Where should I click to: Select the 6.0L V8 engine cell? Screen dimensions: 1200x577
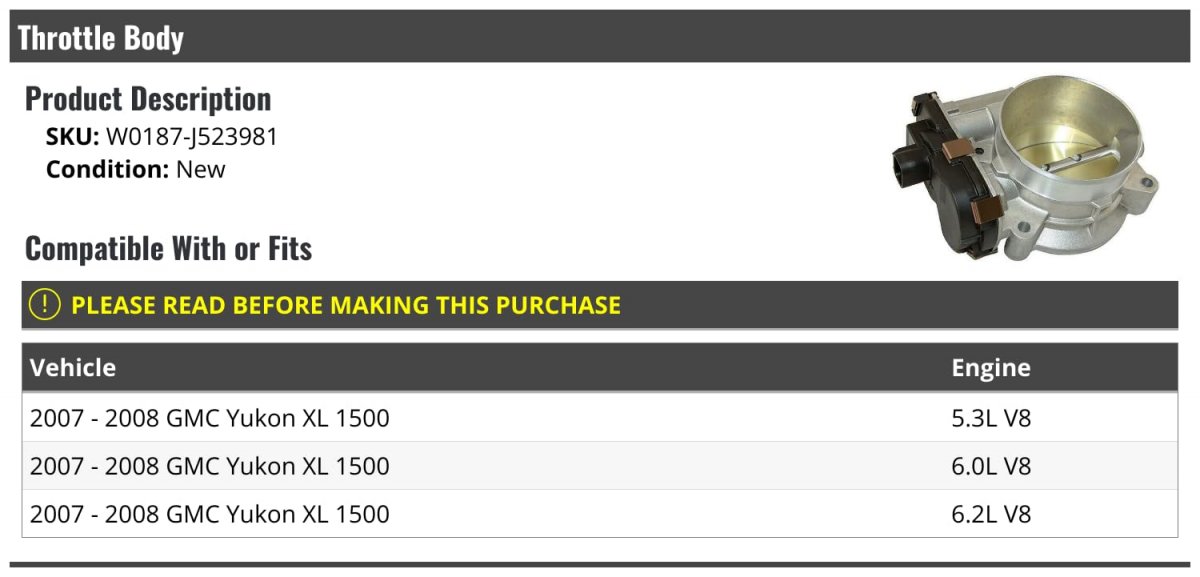tap(991, 466)
